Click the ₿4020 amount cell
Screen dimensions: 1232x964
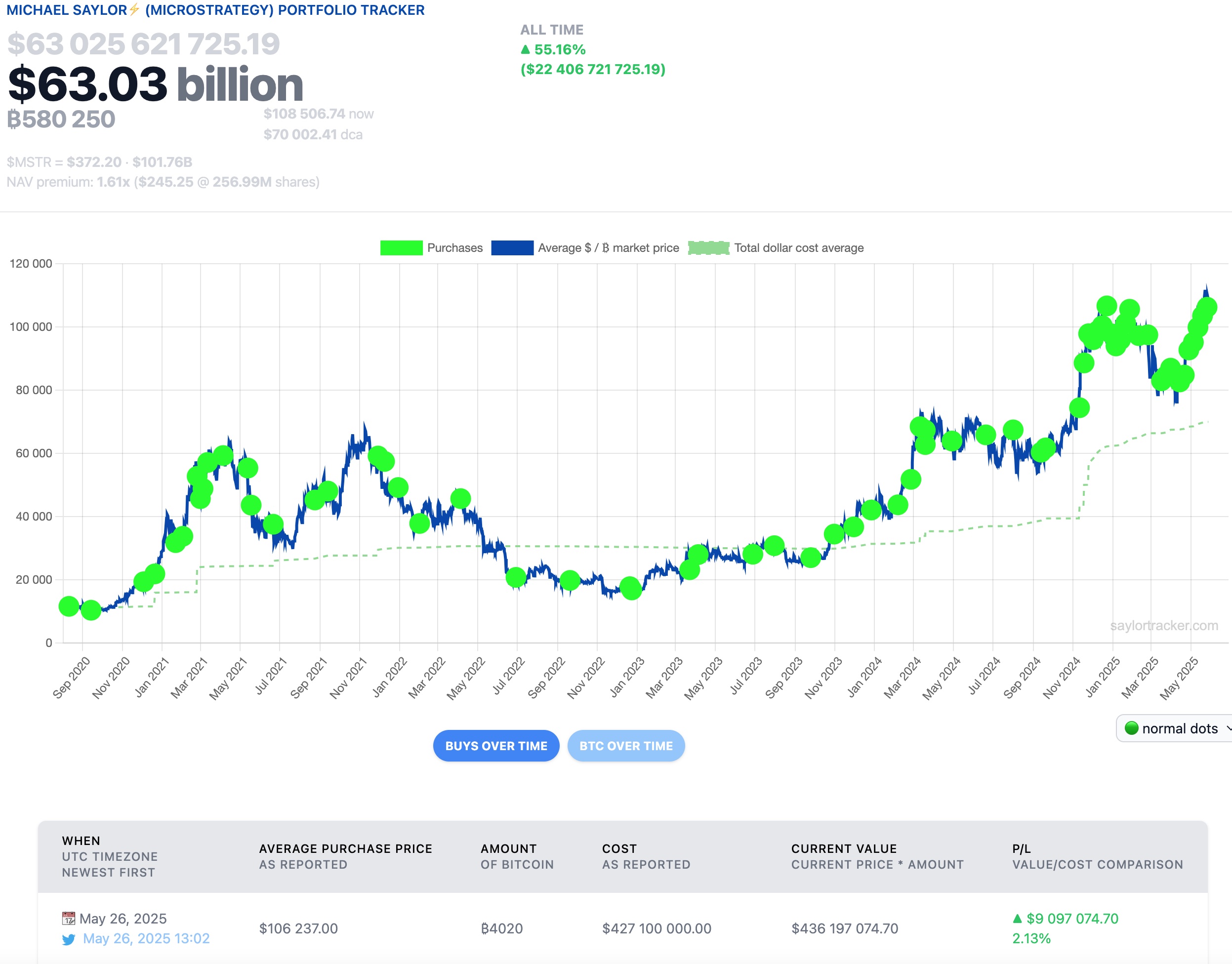tap(501, 928)
